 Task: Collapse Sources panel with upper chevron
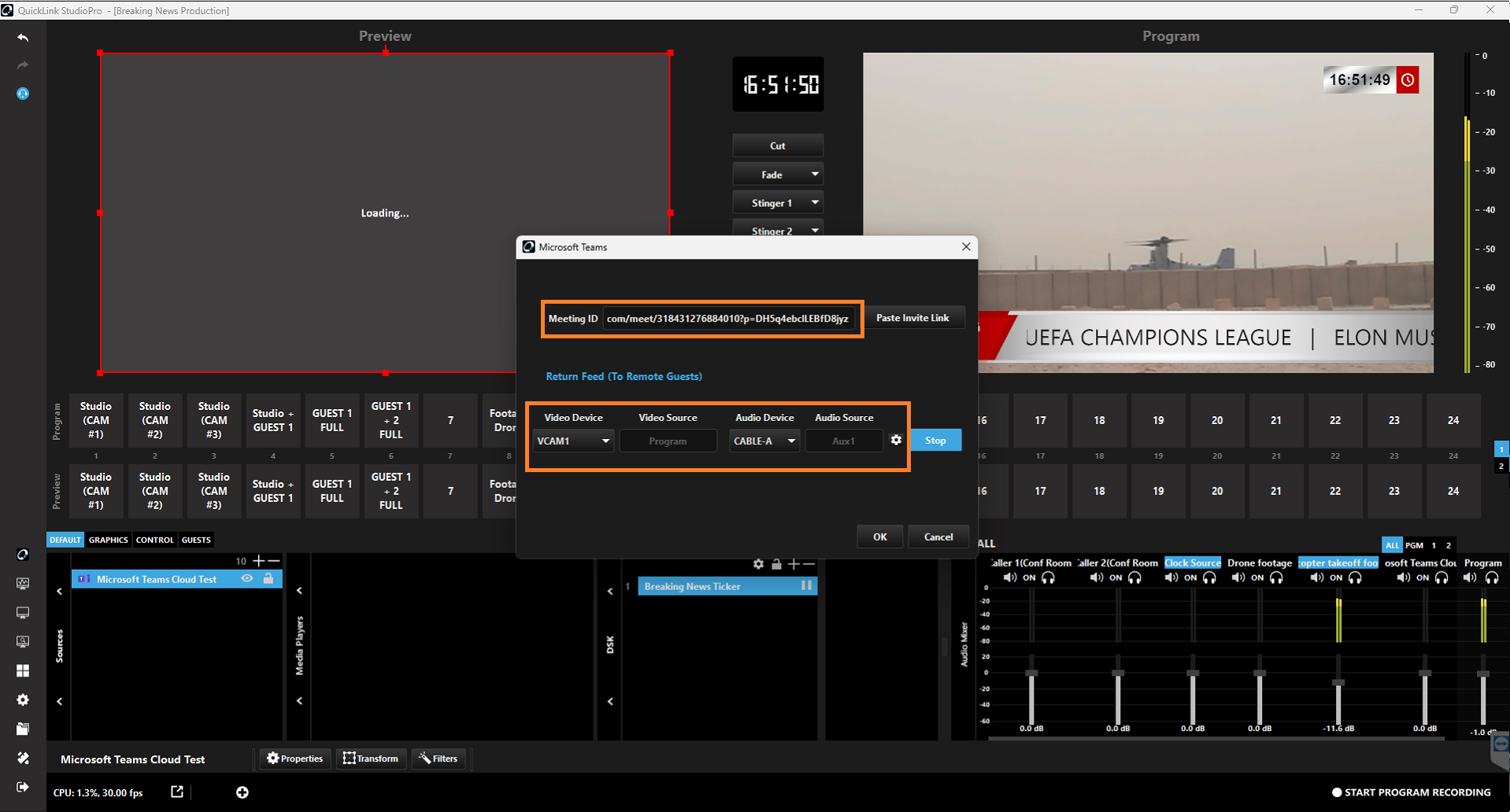(59, 591)
